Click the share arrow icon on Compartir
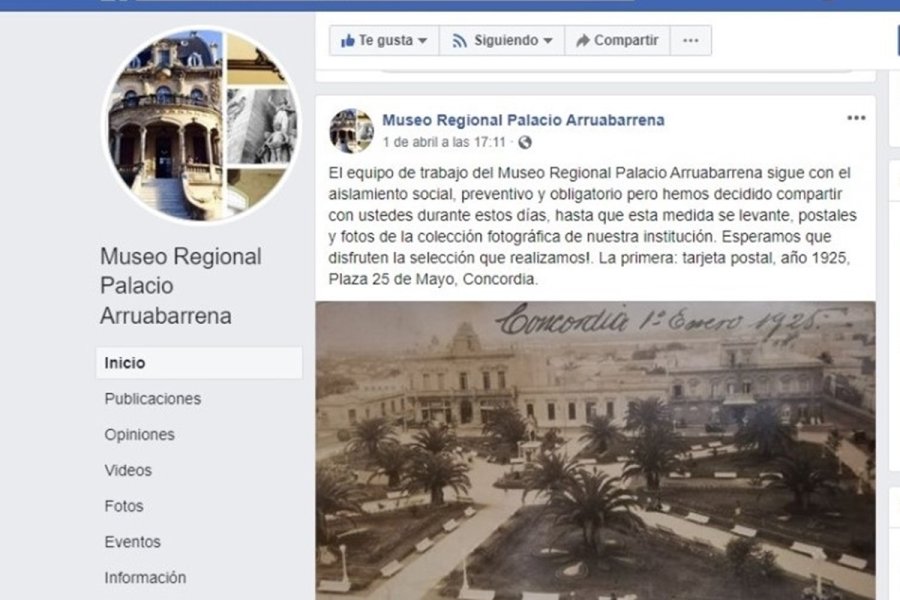This screenshot has height=600, width=900. click(x=583, y=40)
